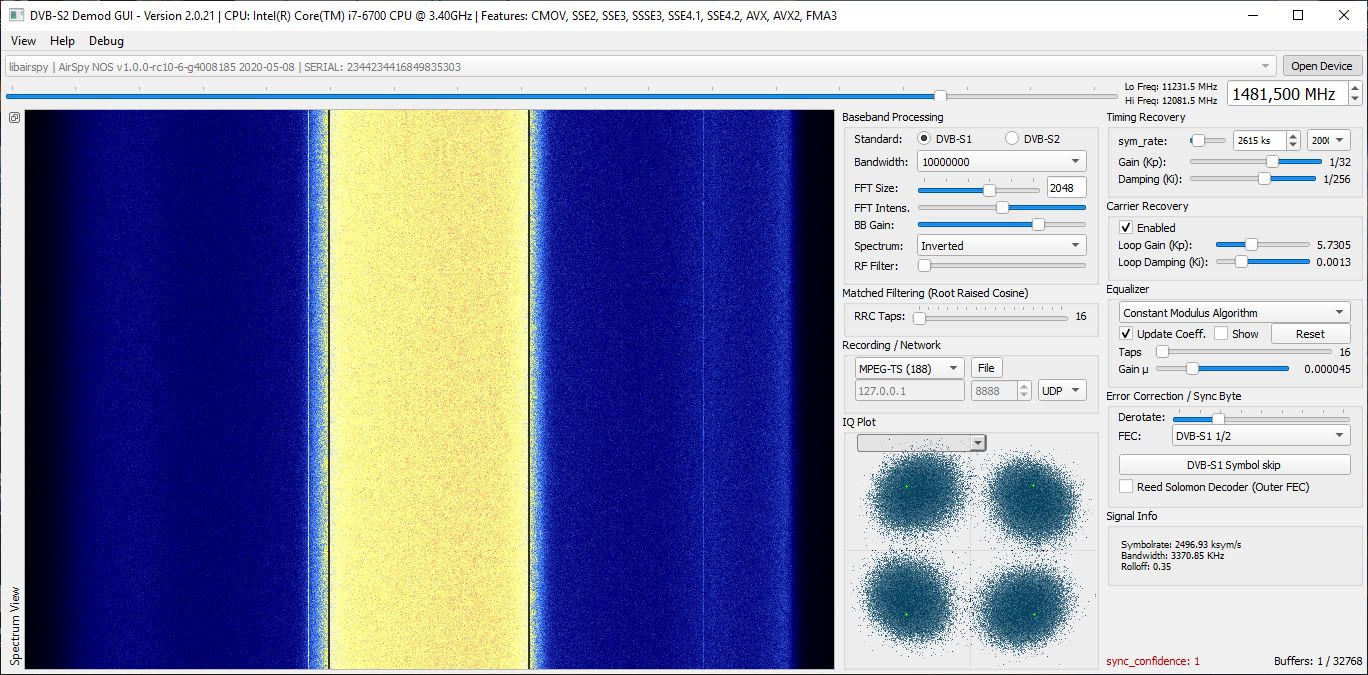Click the RF Filter slider handle

click(925, 265)
